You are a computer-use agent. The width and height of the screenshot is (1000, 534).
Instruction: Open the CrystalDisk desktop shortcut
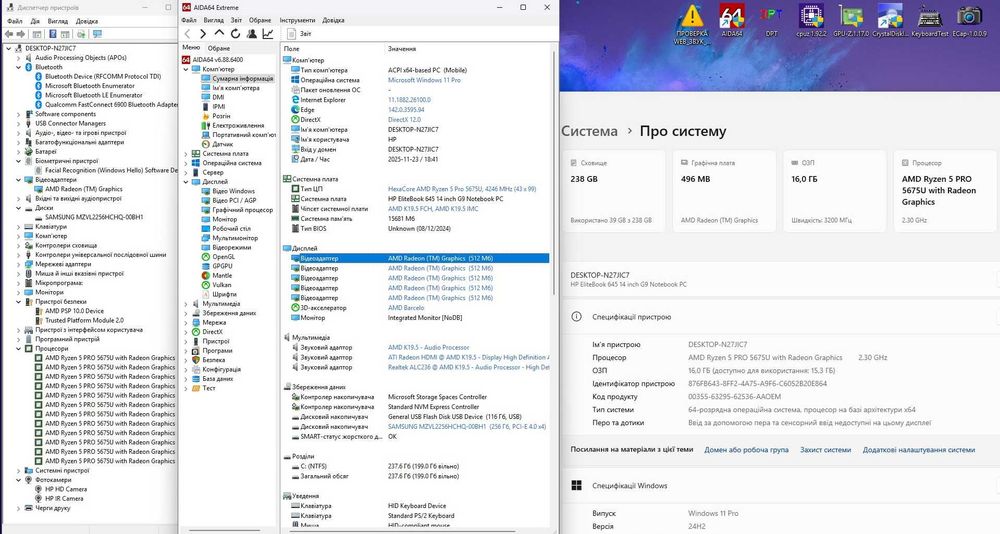click(890, 20)
